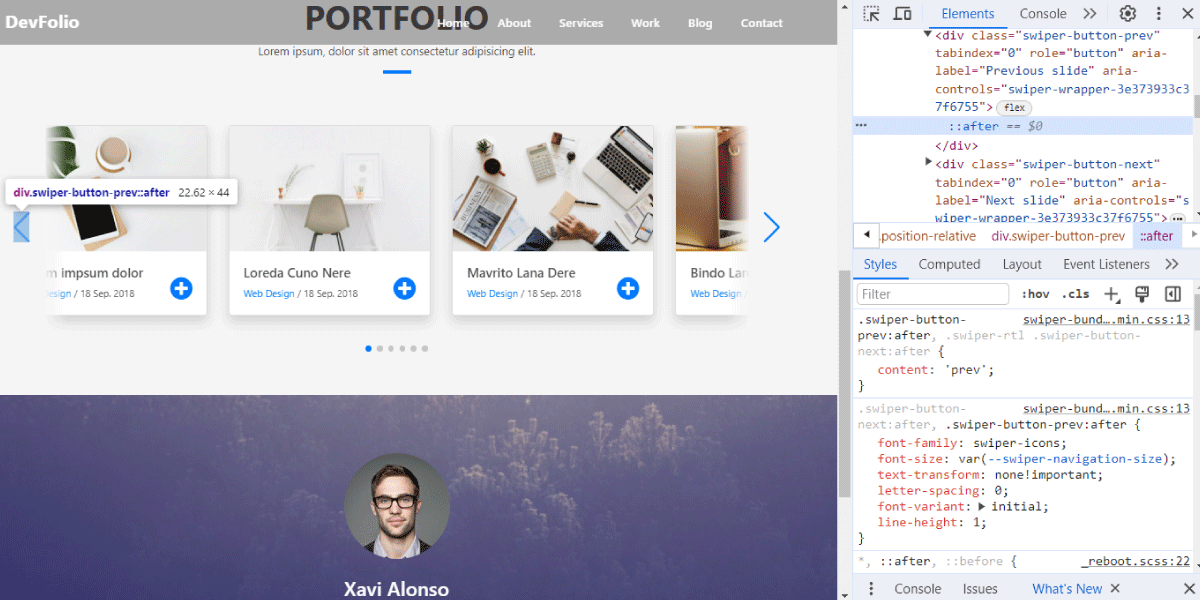Viewport: 1200px width, 600px height.
Task: Open the Loreda Cuno Nere desk thumbnail
Action: [329, 188]
